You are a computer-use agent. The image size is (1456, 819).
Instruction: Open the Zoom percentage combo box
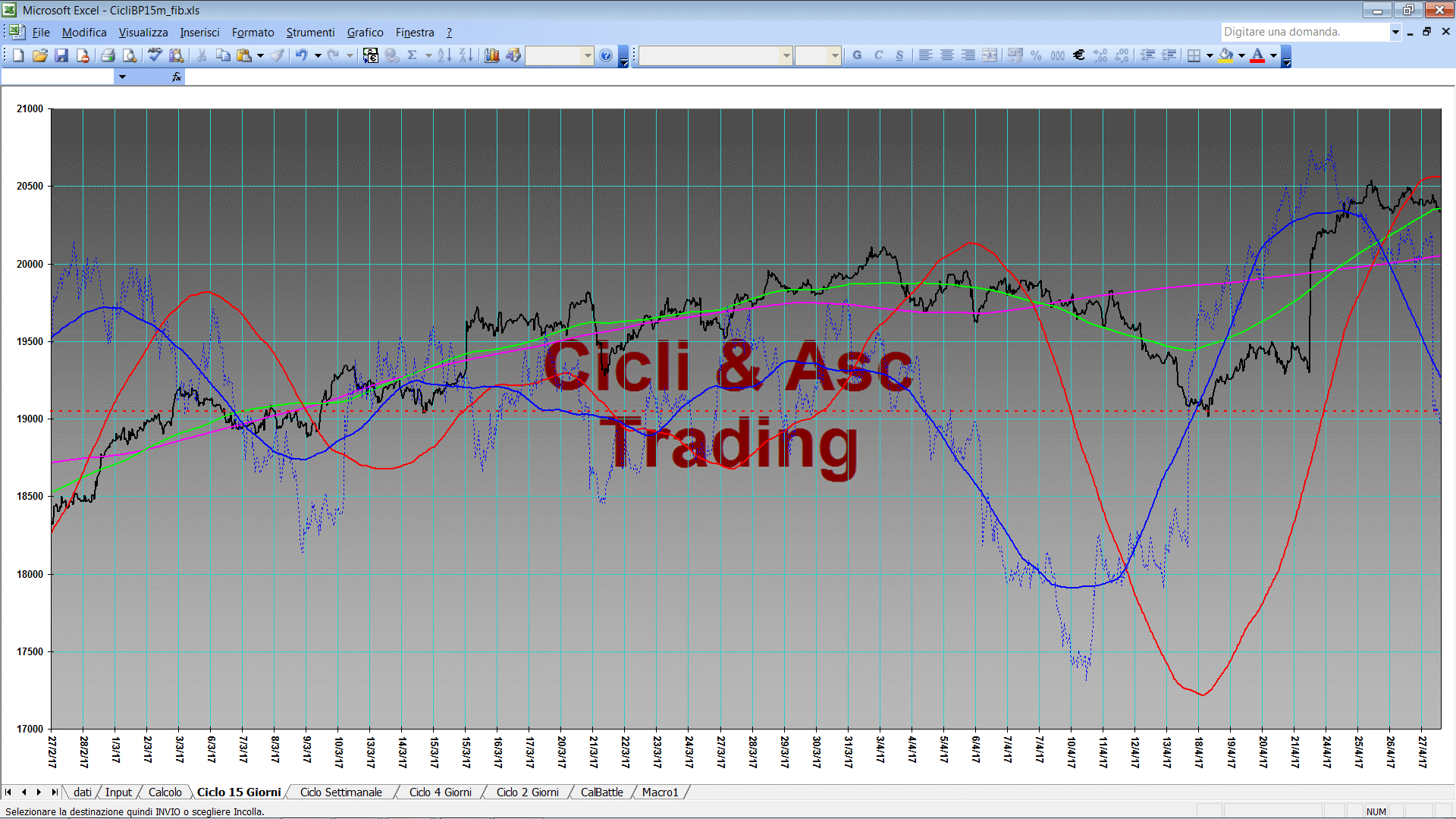pos(560,55)
